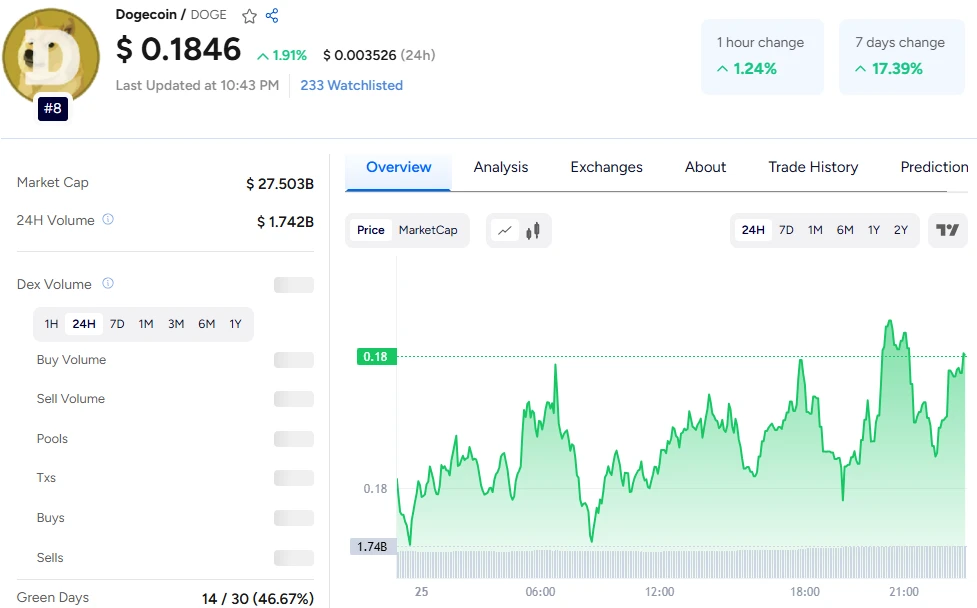Viewport: 977px width, 608px height.
Task: Click info icon next to Dex Volume
Action: click(x=108, y=284)
